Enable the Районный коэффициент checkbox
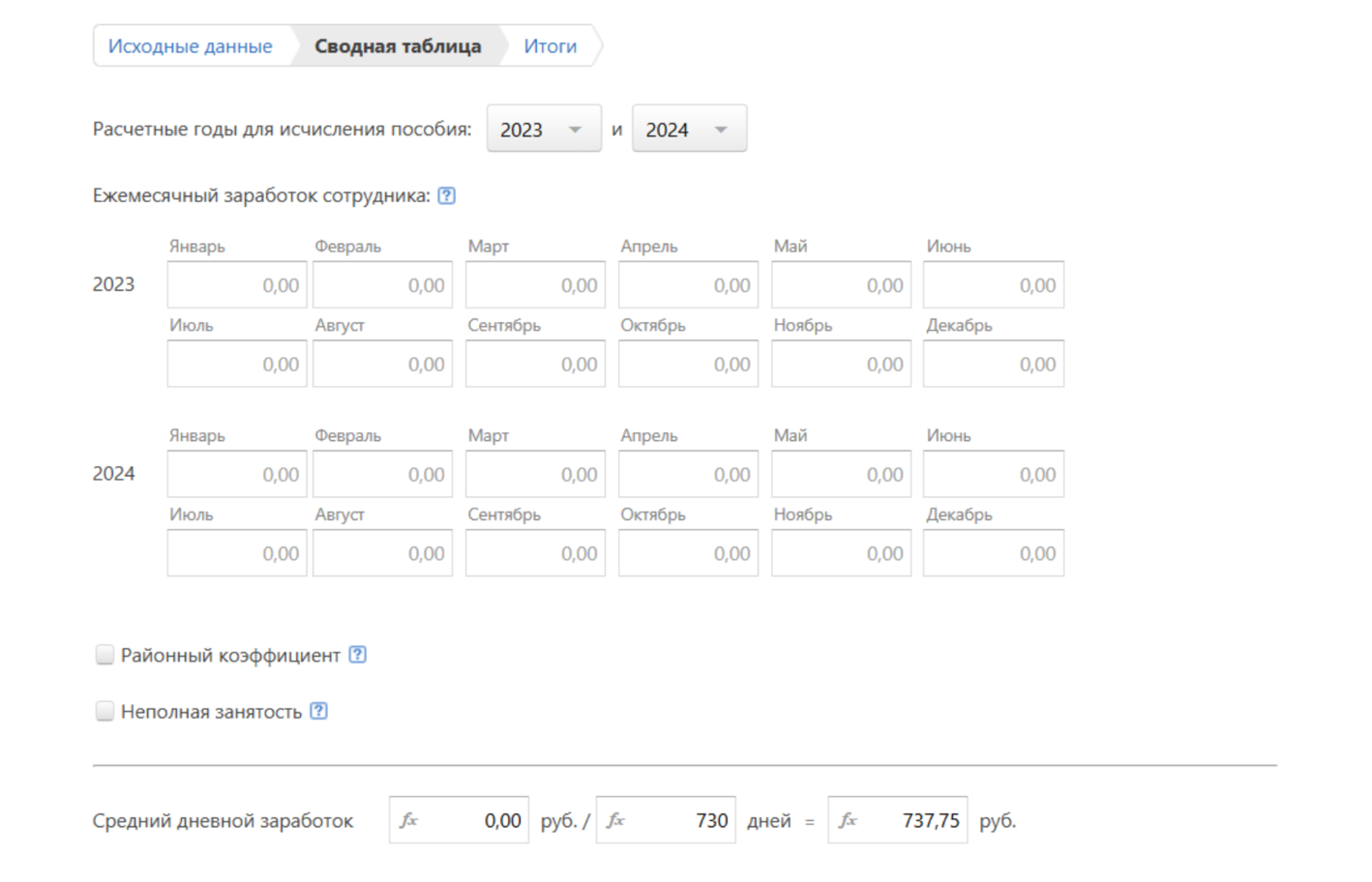 tap(104, 655)
